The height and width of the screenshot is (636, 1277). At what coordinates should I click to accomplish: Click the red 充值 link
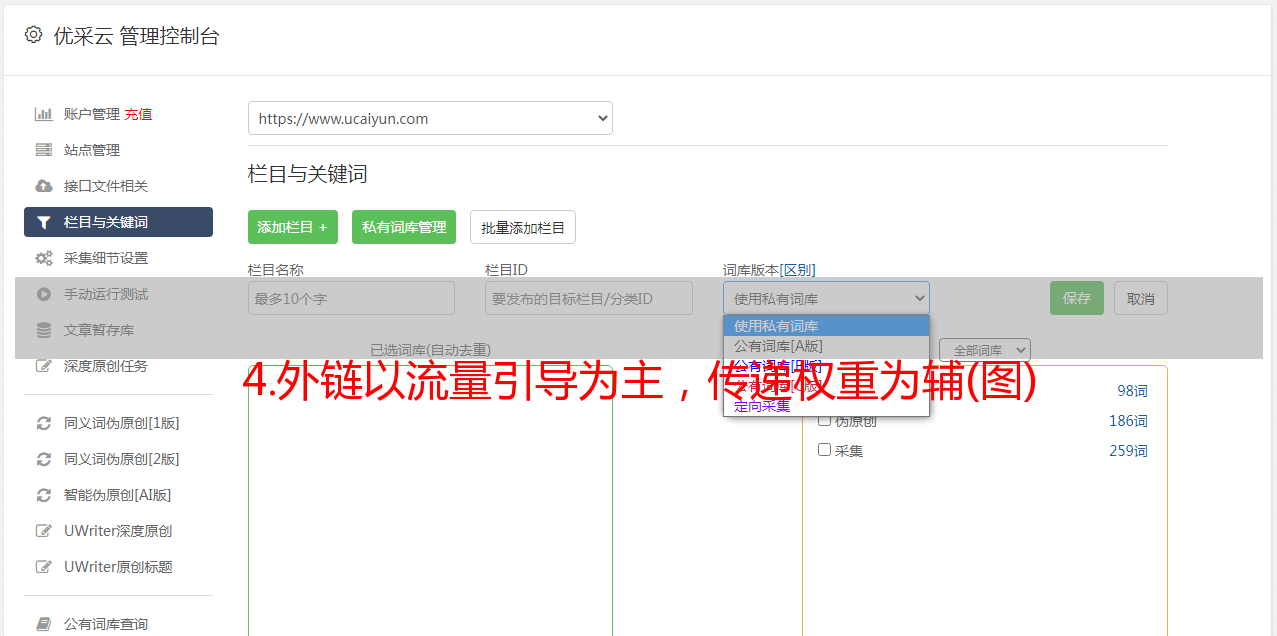pyautogui.click(x=138, y=114)
